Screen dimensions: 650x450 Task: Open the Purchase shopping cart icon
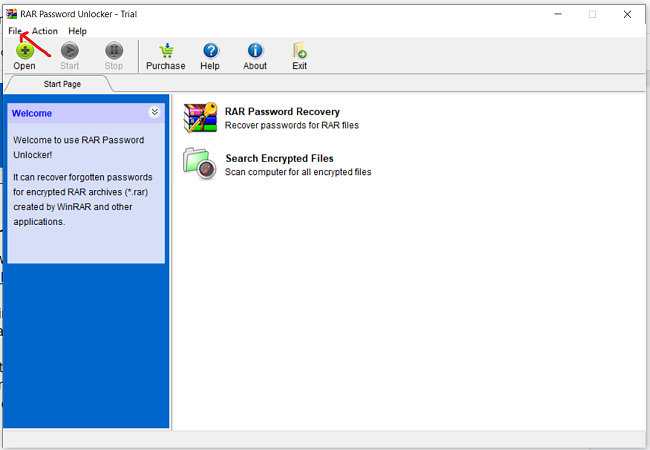pos(166,51)
